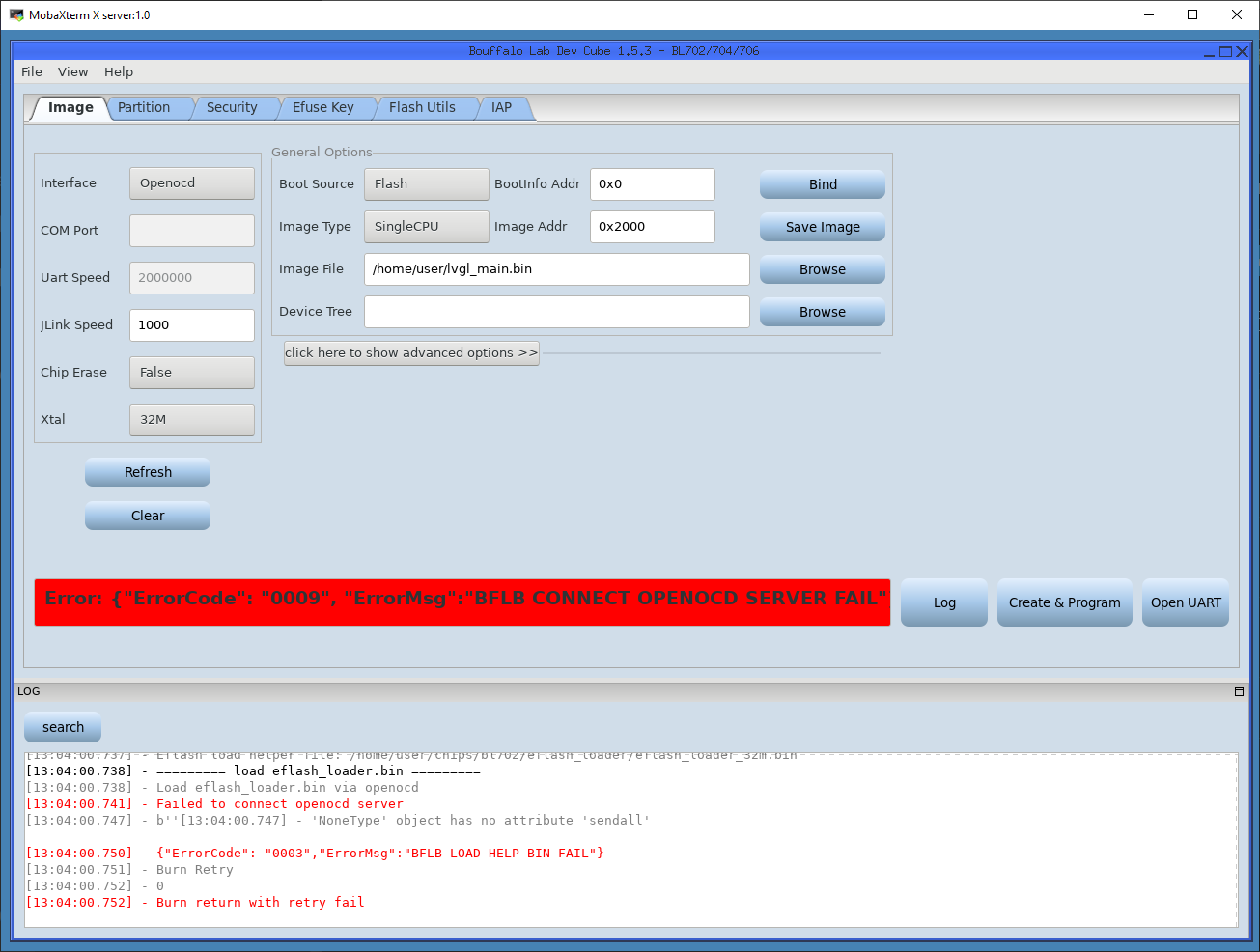Click Browse next to Image File

coord(822,269)
